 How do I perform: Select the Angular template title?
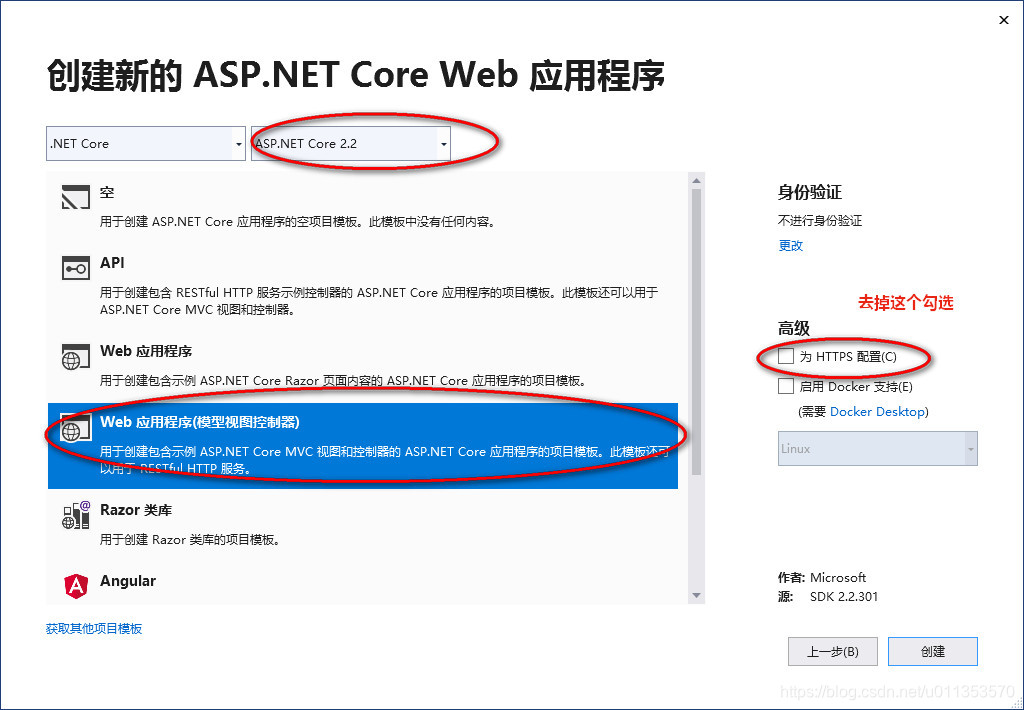tap(127, 581)
